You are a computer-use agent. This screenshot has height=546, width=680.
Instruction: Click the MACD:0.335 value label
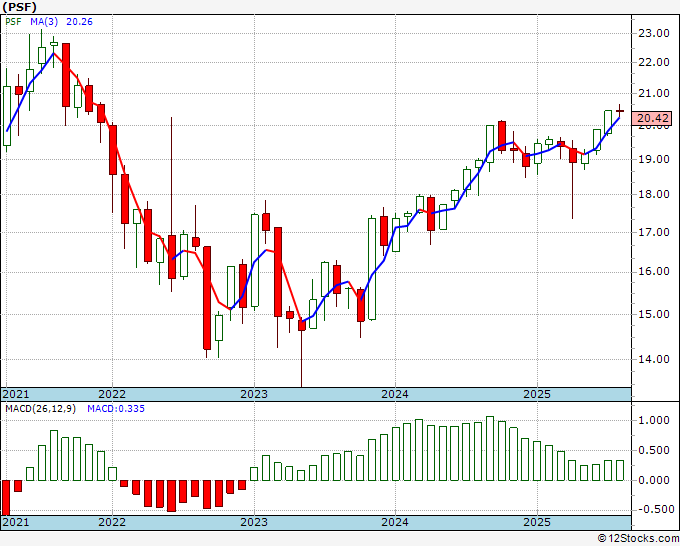tap(116, 409)
